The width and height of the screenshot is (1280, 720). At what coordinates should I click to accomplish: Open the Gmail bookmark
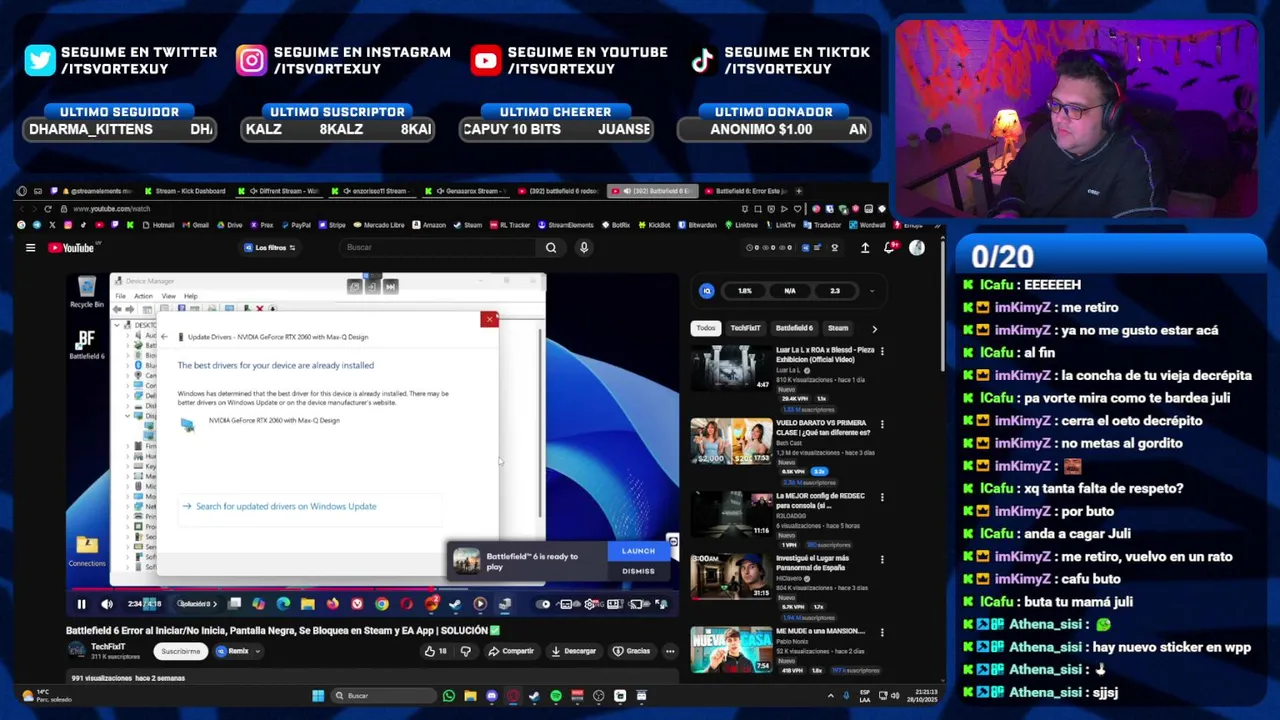(x=196, y=225)
